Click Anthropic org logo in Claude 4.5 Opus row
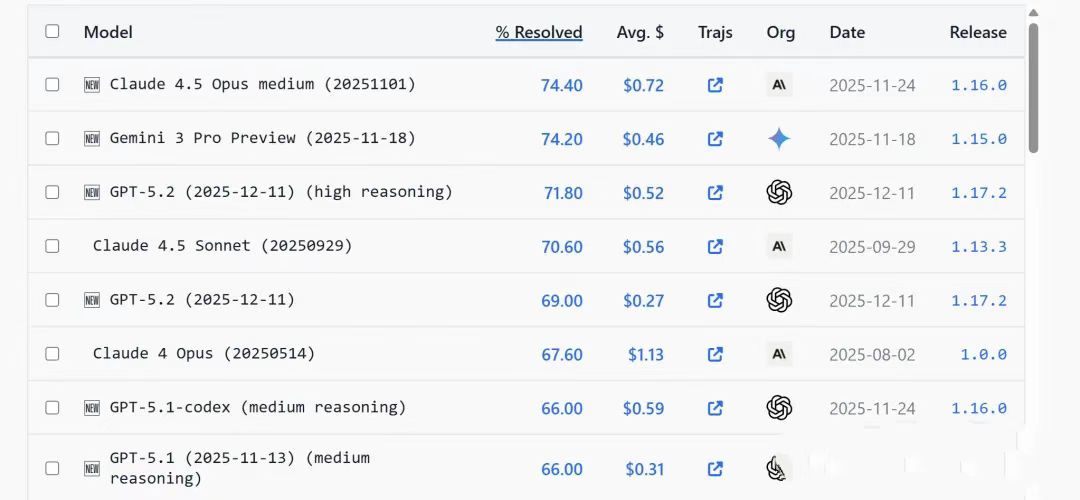This screenshot has height=500, width=1080. pyautogui.click(x=779, y=85)
